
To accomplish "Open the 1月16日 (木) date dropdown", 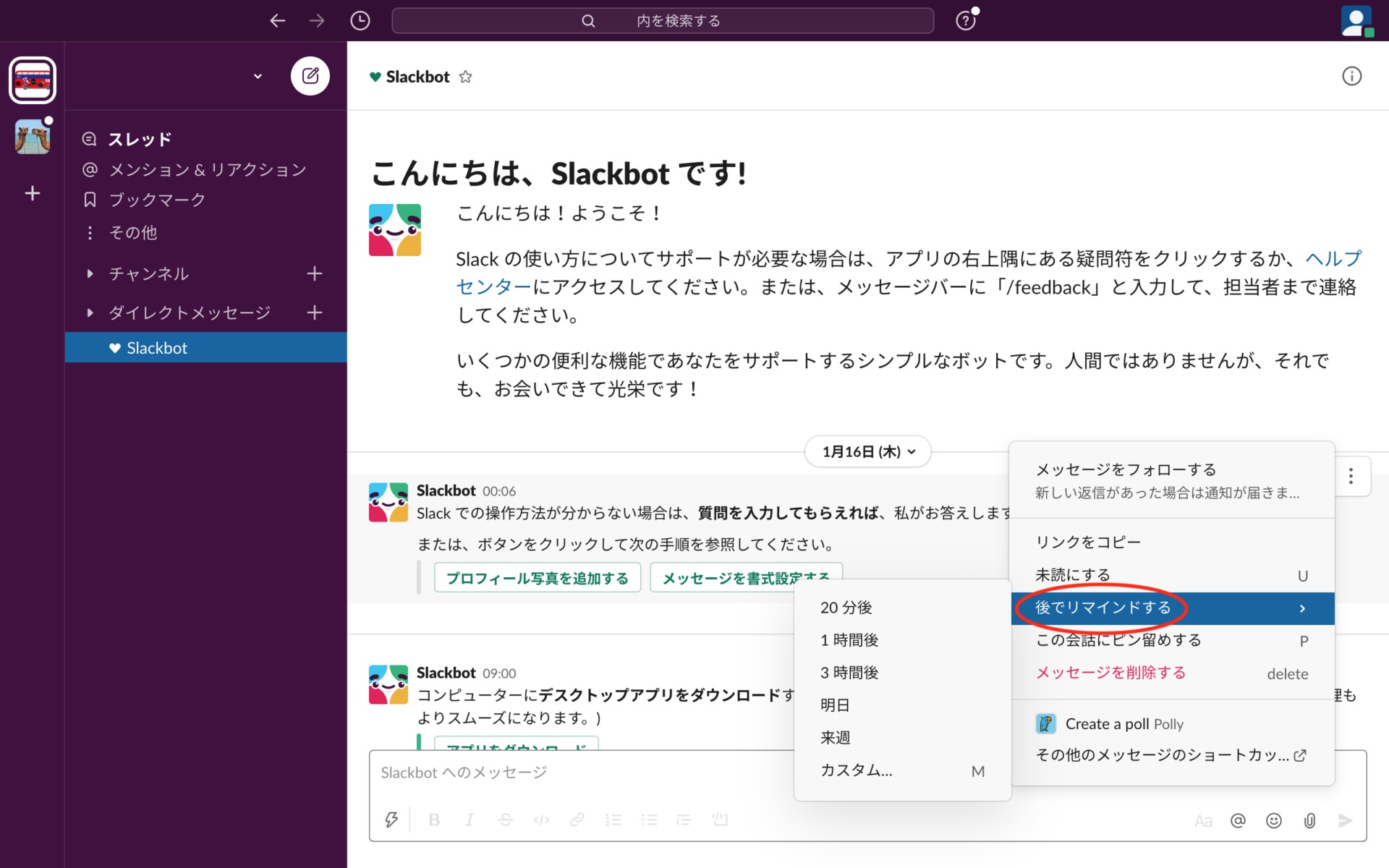I will coord(868,451).
